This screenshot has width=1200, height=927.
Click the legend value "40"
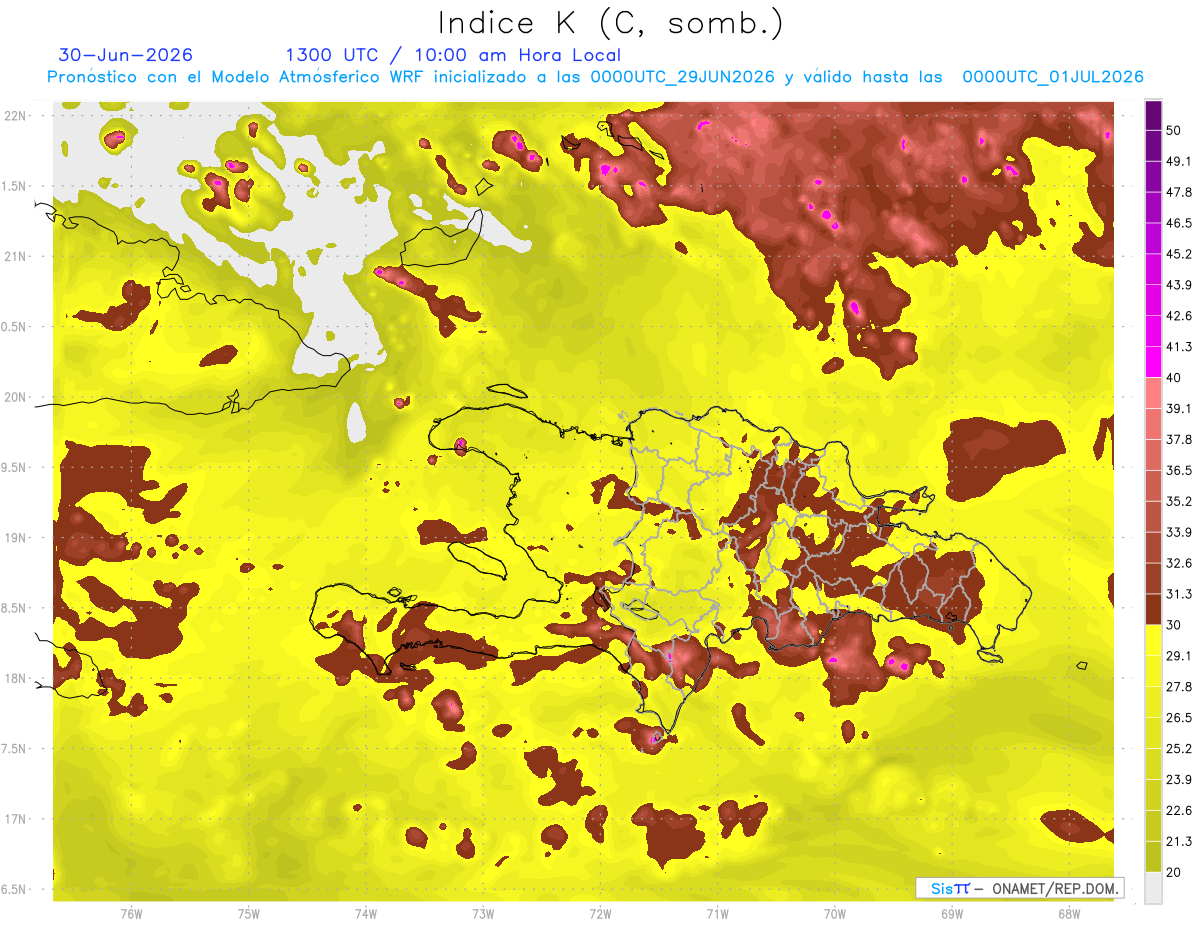tap(1174, 378)
